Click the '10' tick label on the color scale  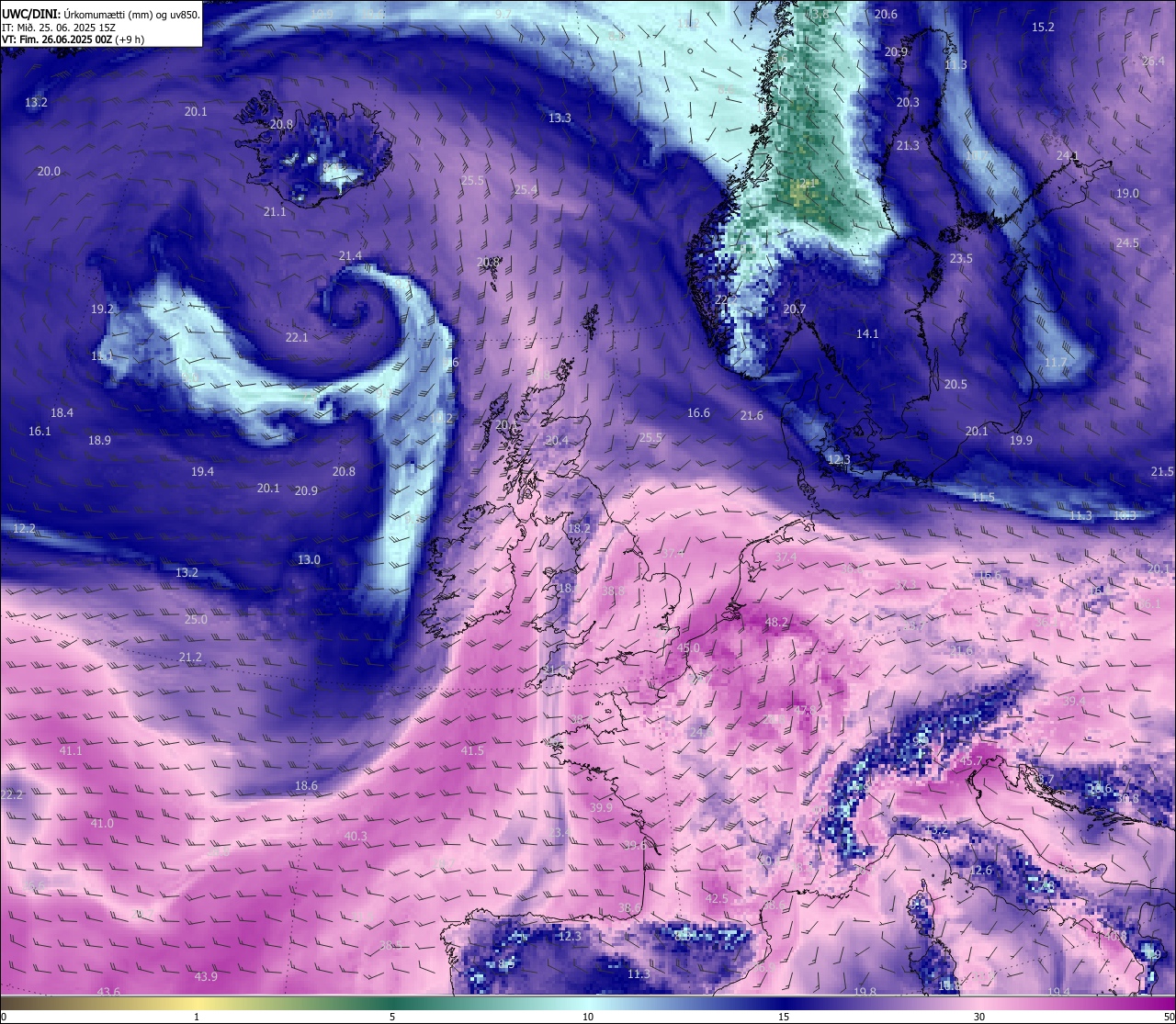588,1017
